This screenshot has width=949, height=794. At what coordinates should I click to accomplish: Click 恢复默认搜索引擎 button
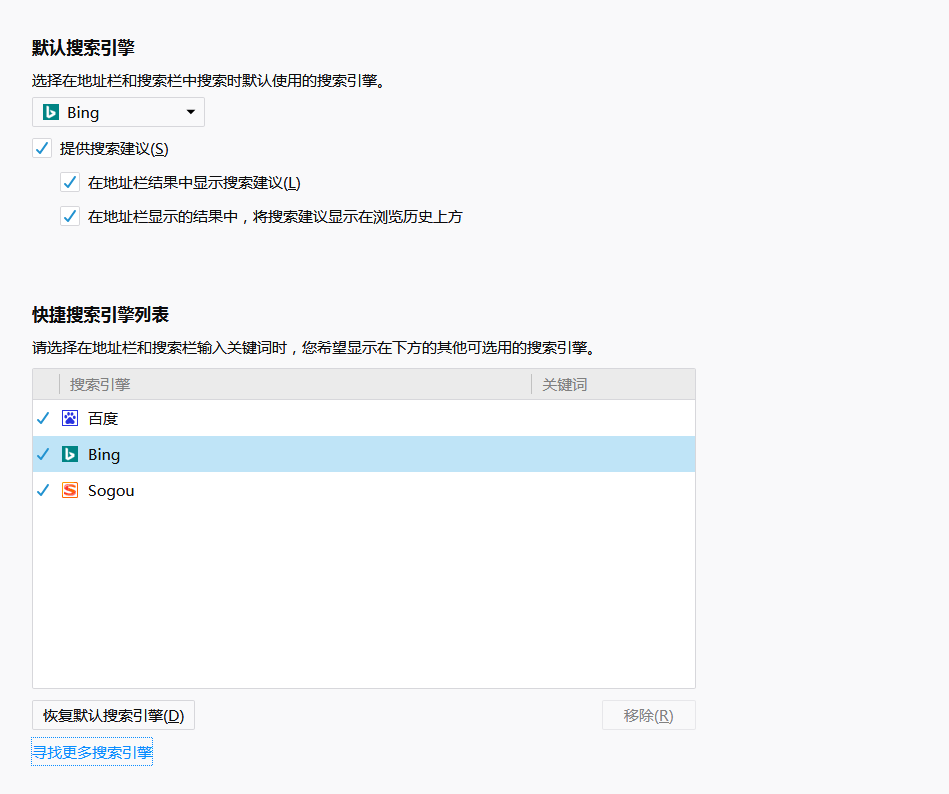[x=113, y=715]
